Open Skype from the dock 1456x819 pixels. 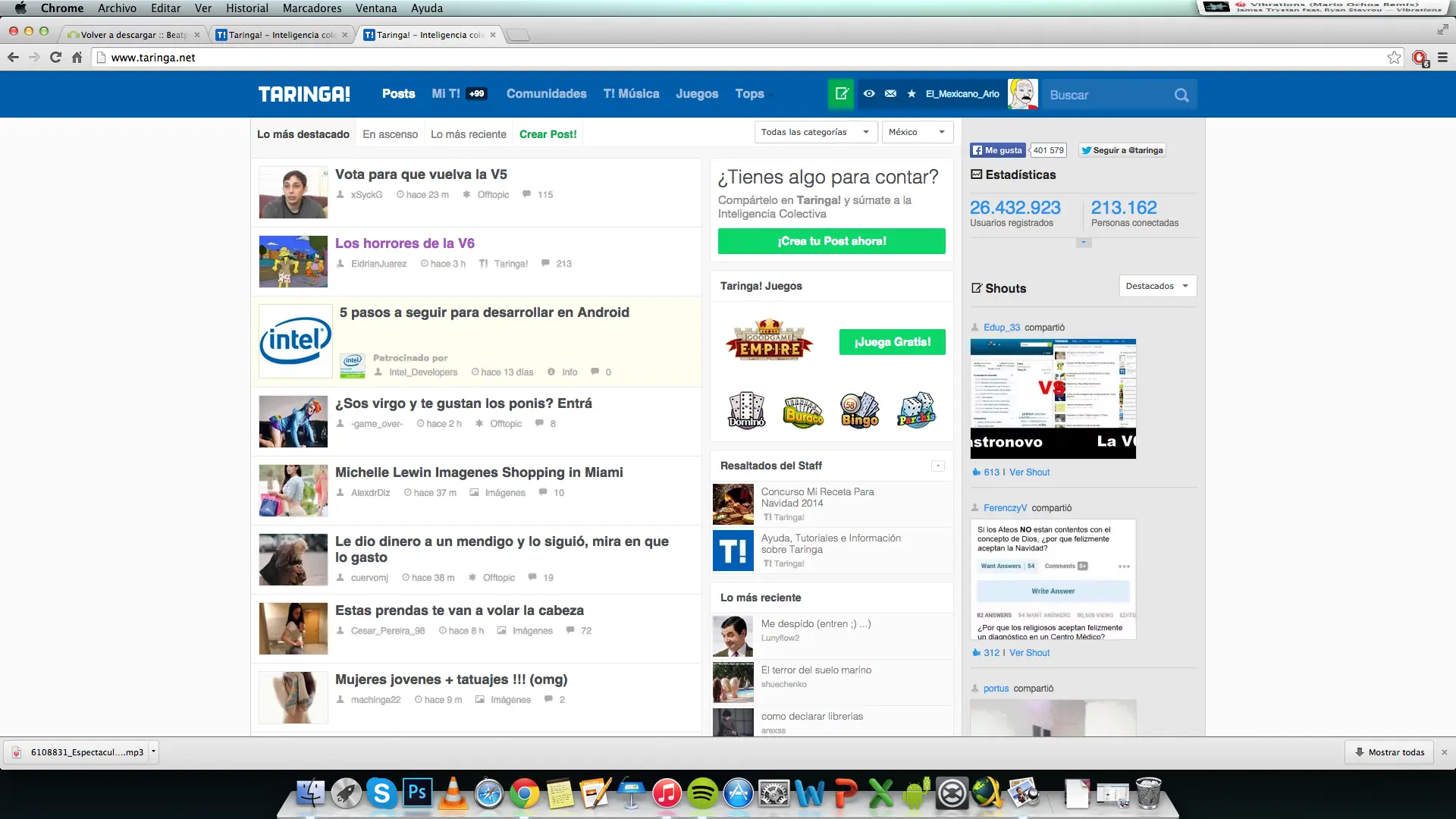(381, 793)
